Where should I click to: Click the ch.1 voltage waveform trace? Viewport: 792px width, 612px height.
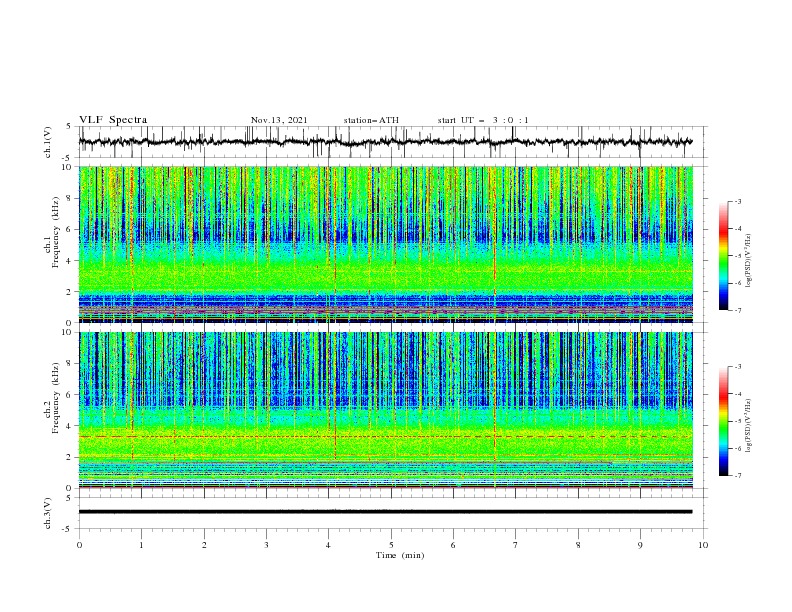(x=385, y=142)
